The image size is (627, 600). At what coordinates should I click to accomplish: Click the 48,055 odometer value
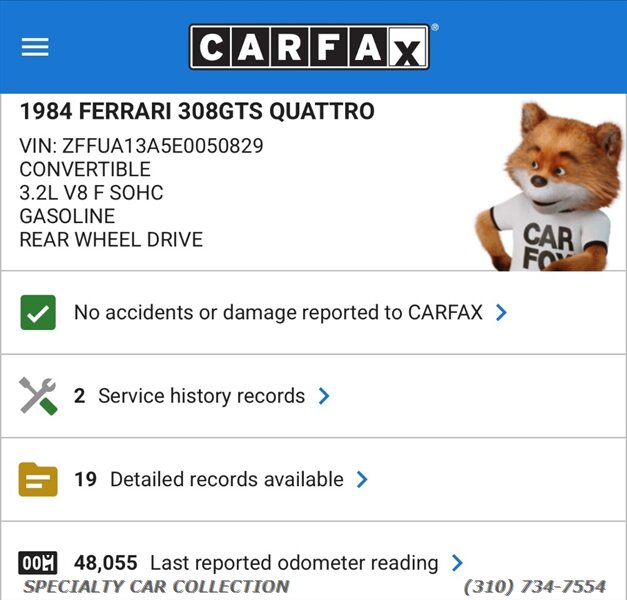tap(106, 563)
